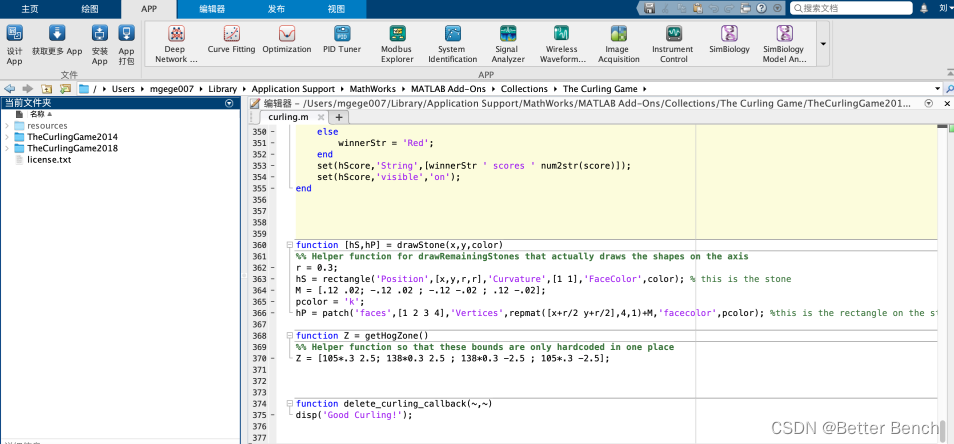Click Application Support in the address path
The width and height of the screenshot is (954, 444).
(293, 89)
